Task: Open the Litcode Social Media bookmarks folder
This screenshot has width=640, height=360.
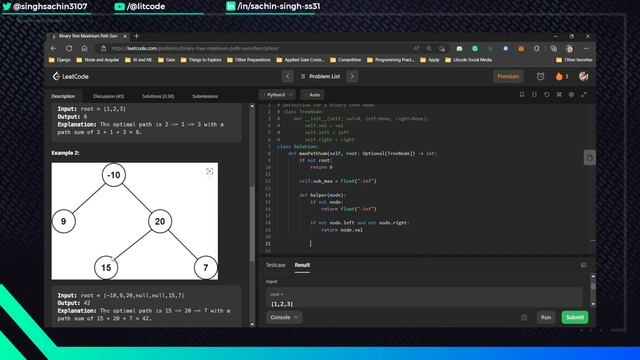Action: tap(468, 60)
